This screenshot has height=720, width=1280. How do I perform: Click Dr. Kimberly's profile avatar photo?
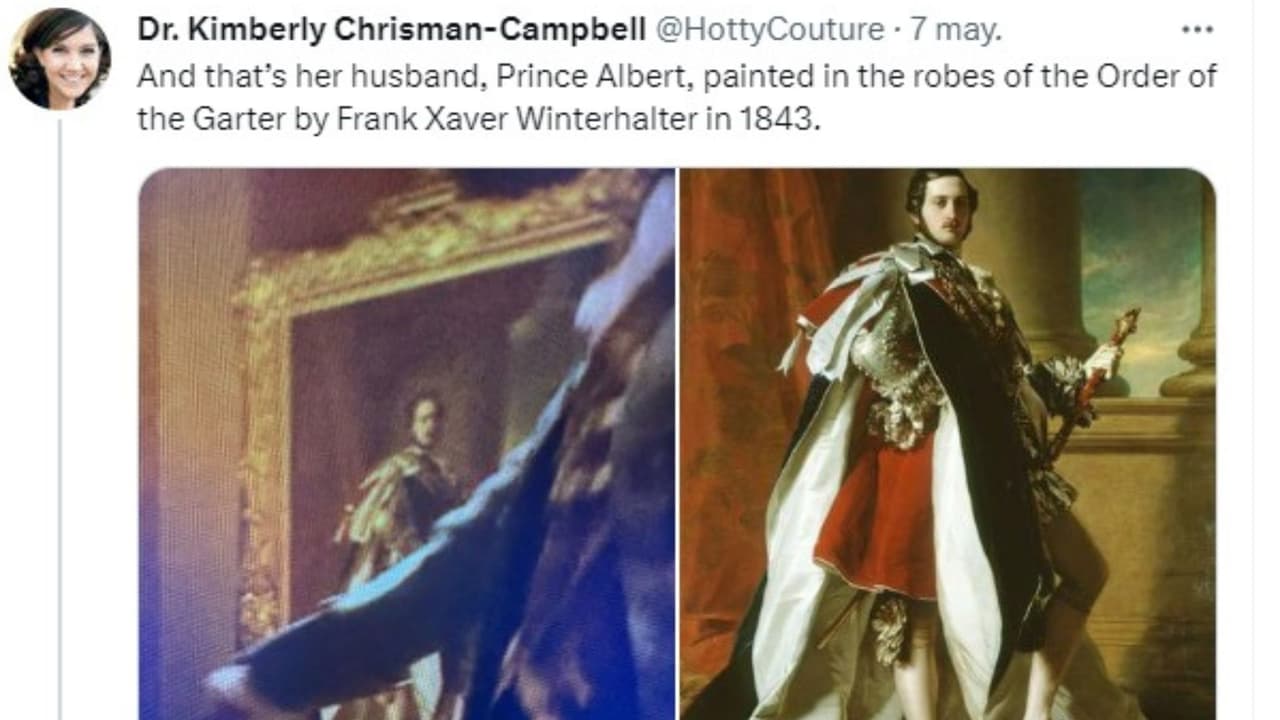click(x=58, y=58)
